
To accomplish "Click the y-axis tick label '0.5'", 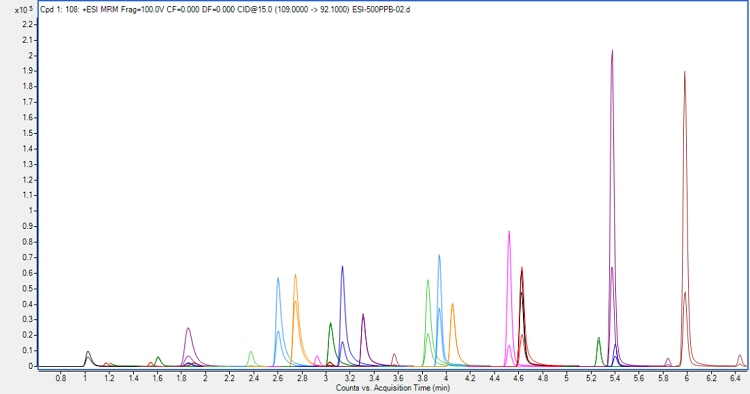I will 28,289.
